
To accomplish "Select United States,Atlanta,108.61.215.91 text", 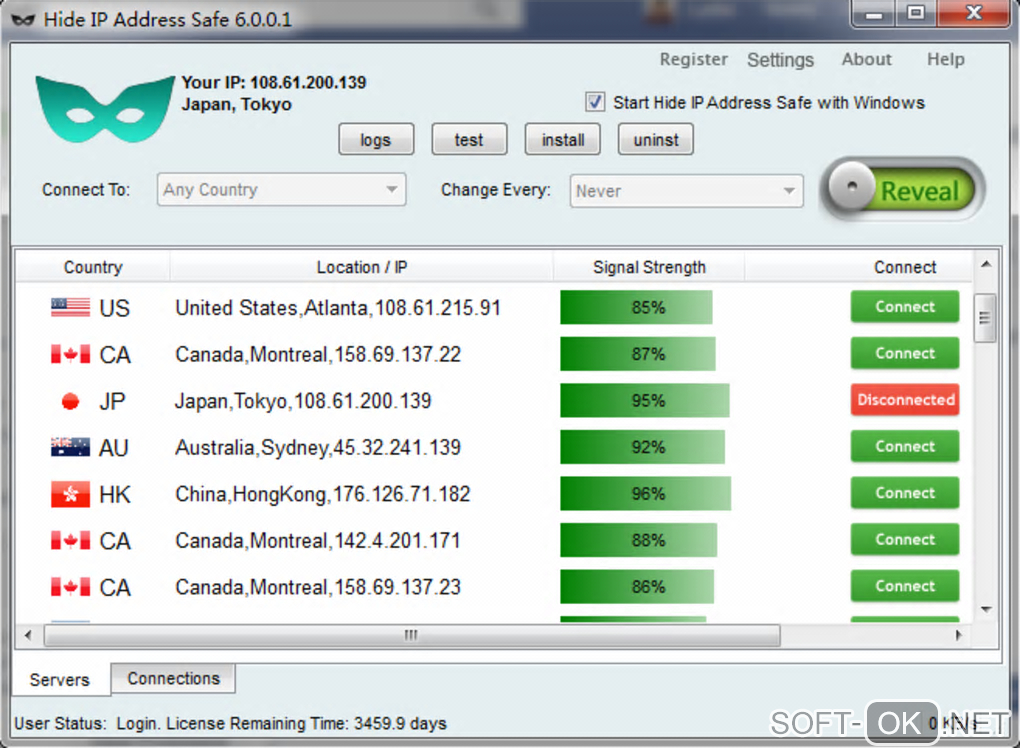I will click(x=338, y=308).
